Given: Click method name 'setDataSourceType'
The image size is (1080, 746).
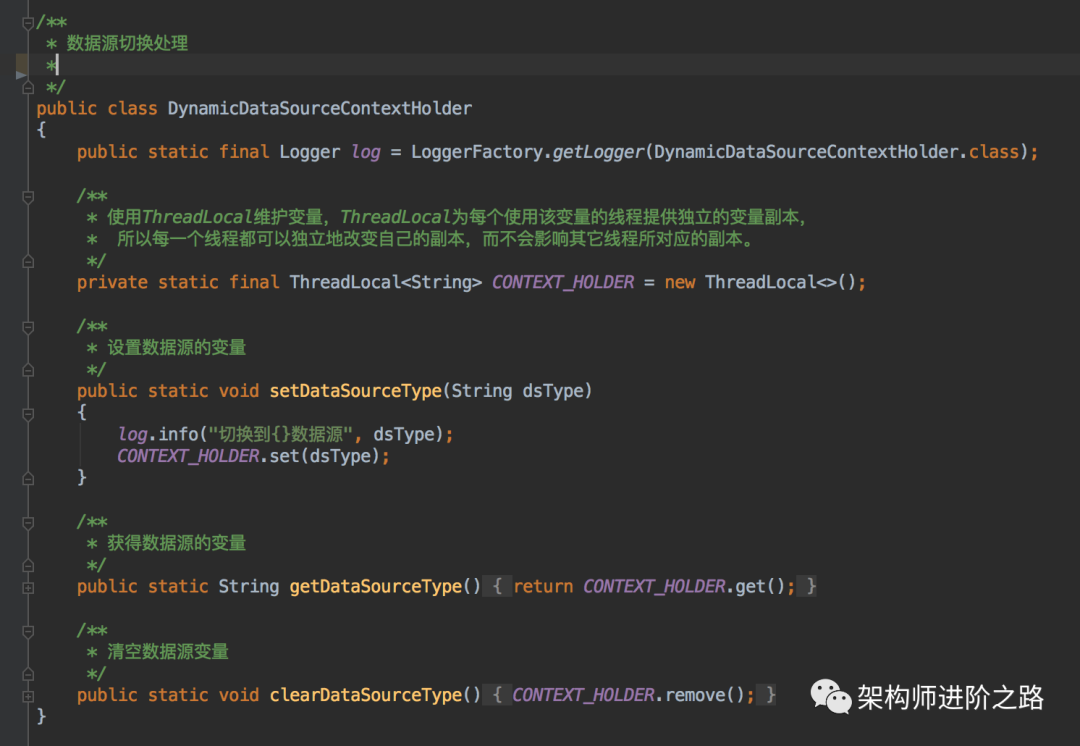Looking at the screenshot, I should pyautogui.click(x=355, y=391).
